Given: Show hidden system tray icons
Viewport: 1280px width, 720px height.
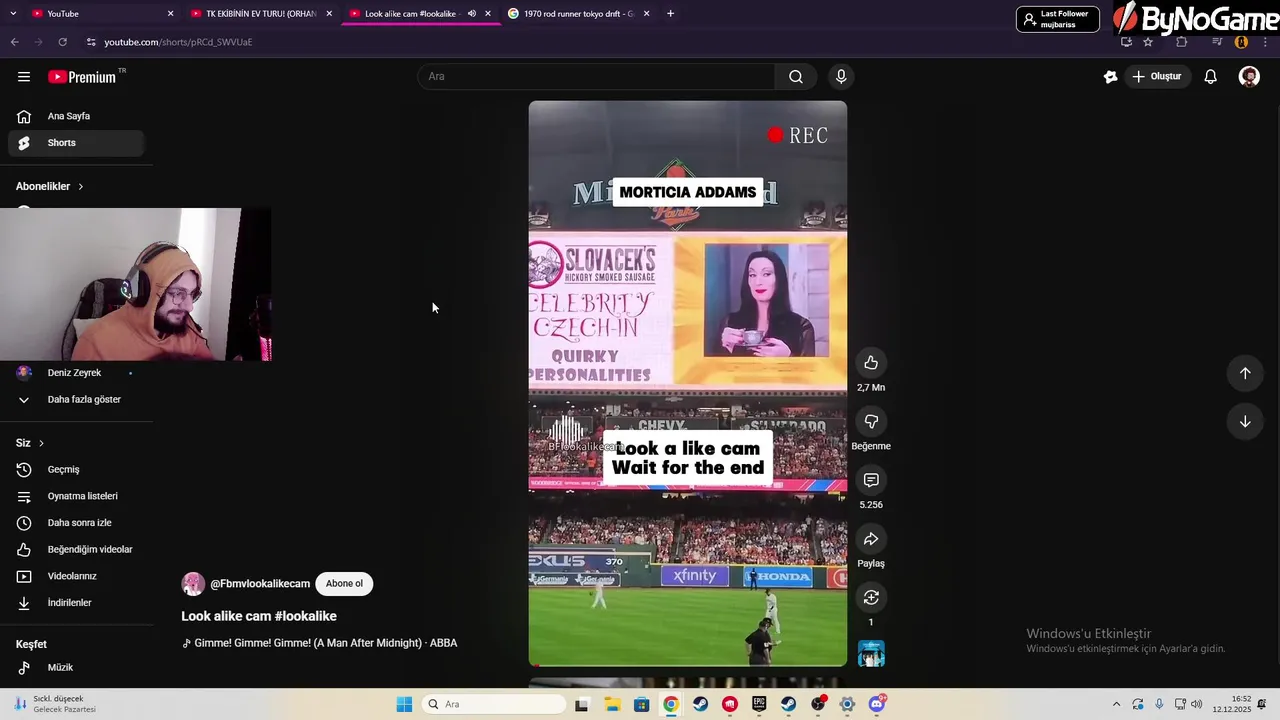Looking at the screenshot, I should [x=1116, y=704].
